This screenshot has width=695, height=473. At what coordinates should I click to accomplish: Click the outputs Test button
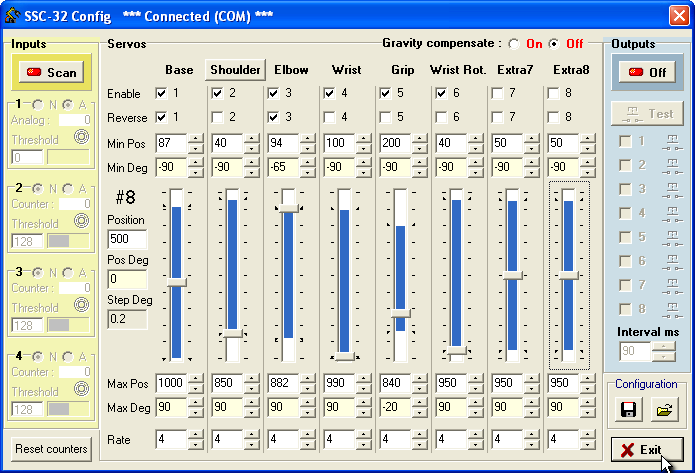click(x=647, y=114)
